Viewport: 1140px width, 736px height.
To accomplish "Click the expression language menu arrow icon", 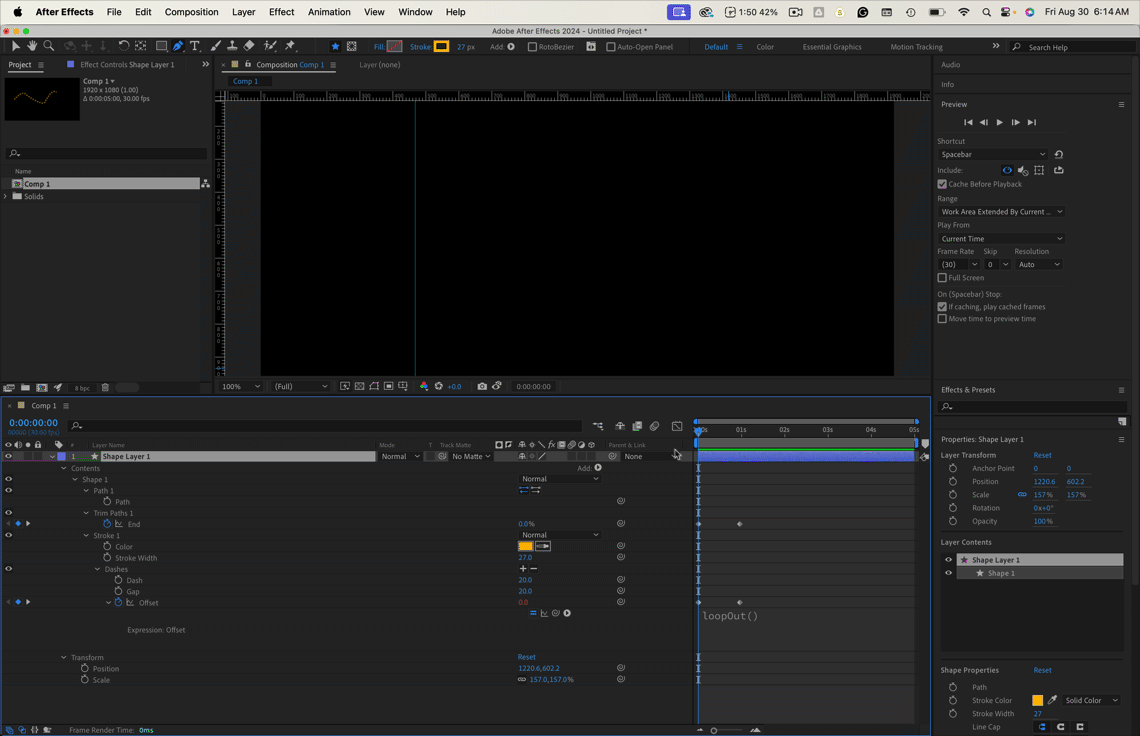I will 567,613.
